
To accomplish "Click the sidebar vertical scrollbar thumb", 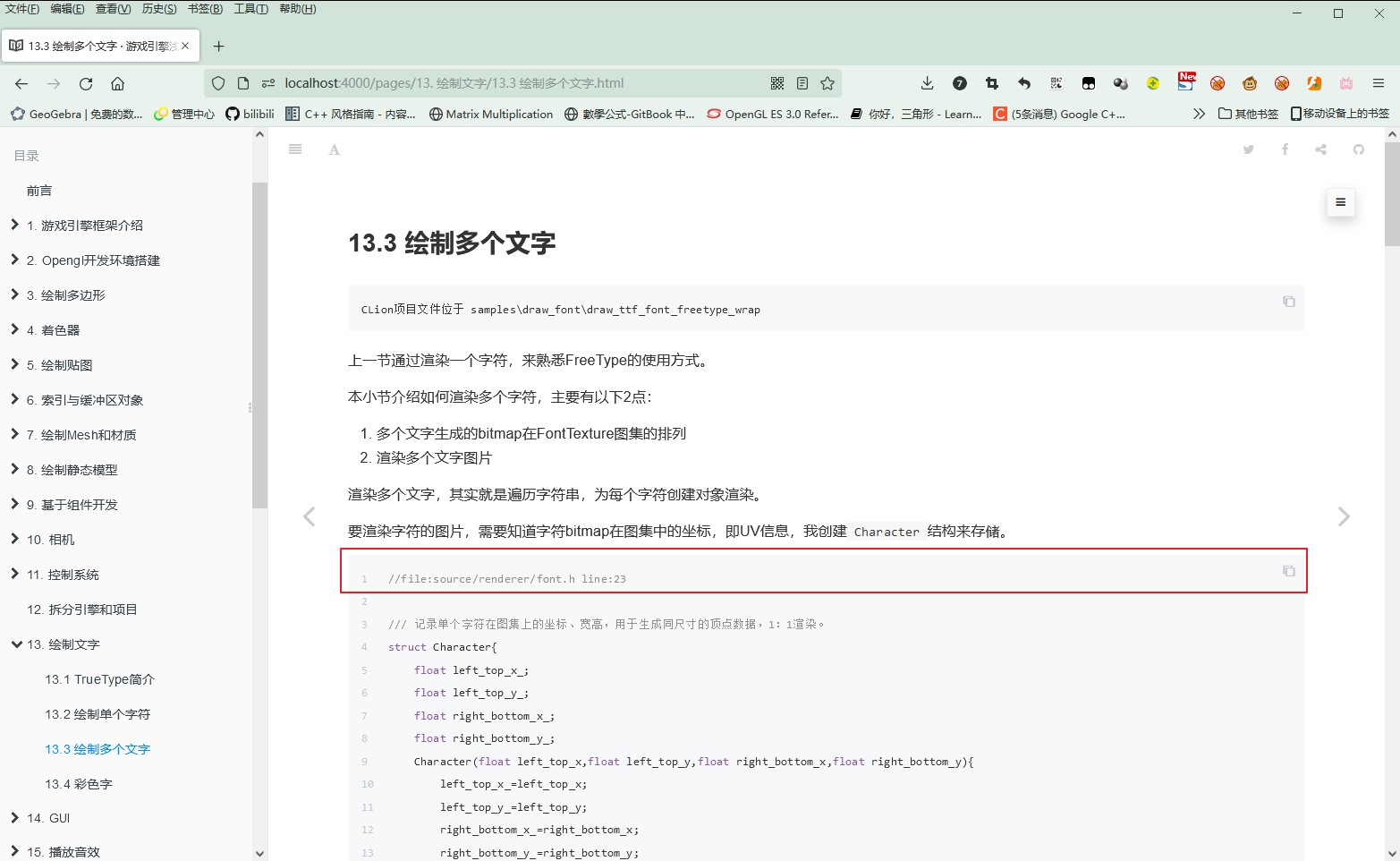I will click(x=259, y=345).
